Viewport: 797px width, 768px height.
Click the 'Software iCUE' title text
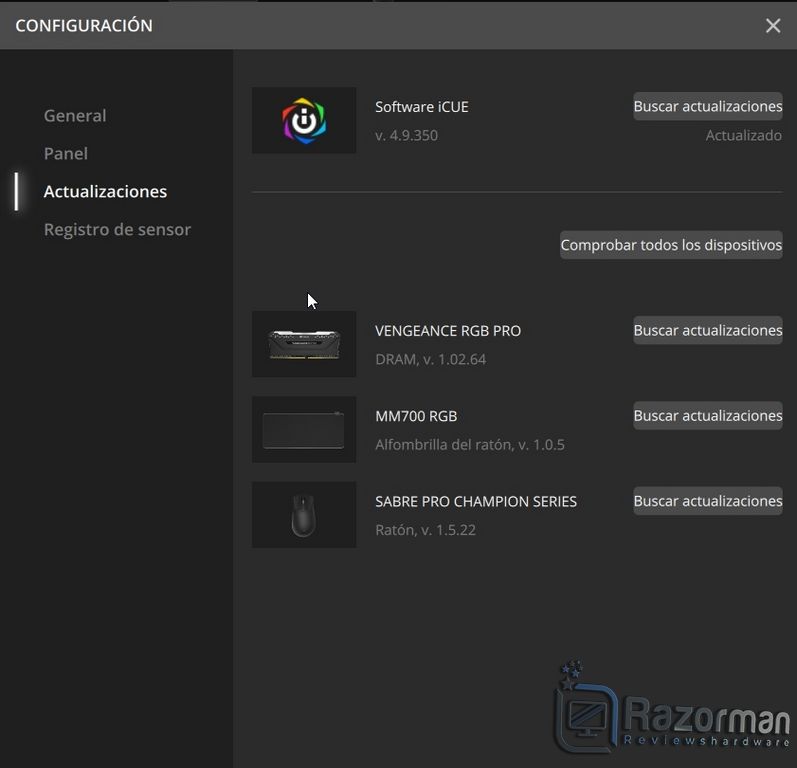[422, 107]
